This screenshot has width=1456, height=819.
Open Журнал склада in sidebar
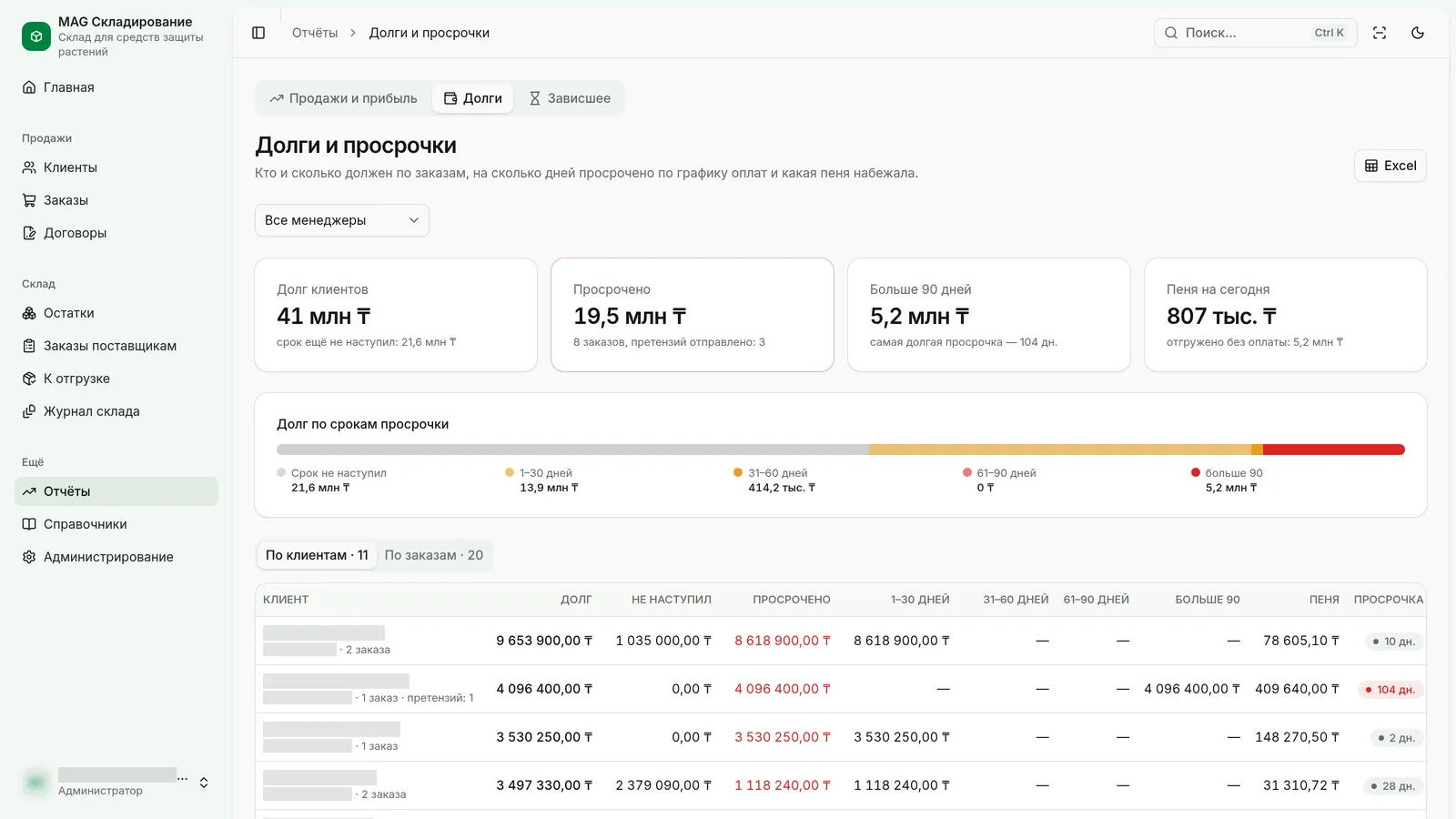click(116, 411)
